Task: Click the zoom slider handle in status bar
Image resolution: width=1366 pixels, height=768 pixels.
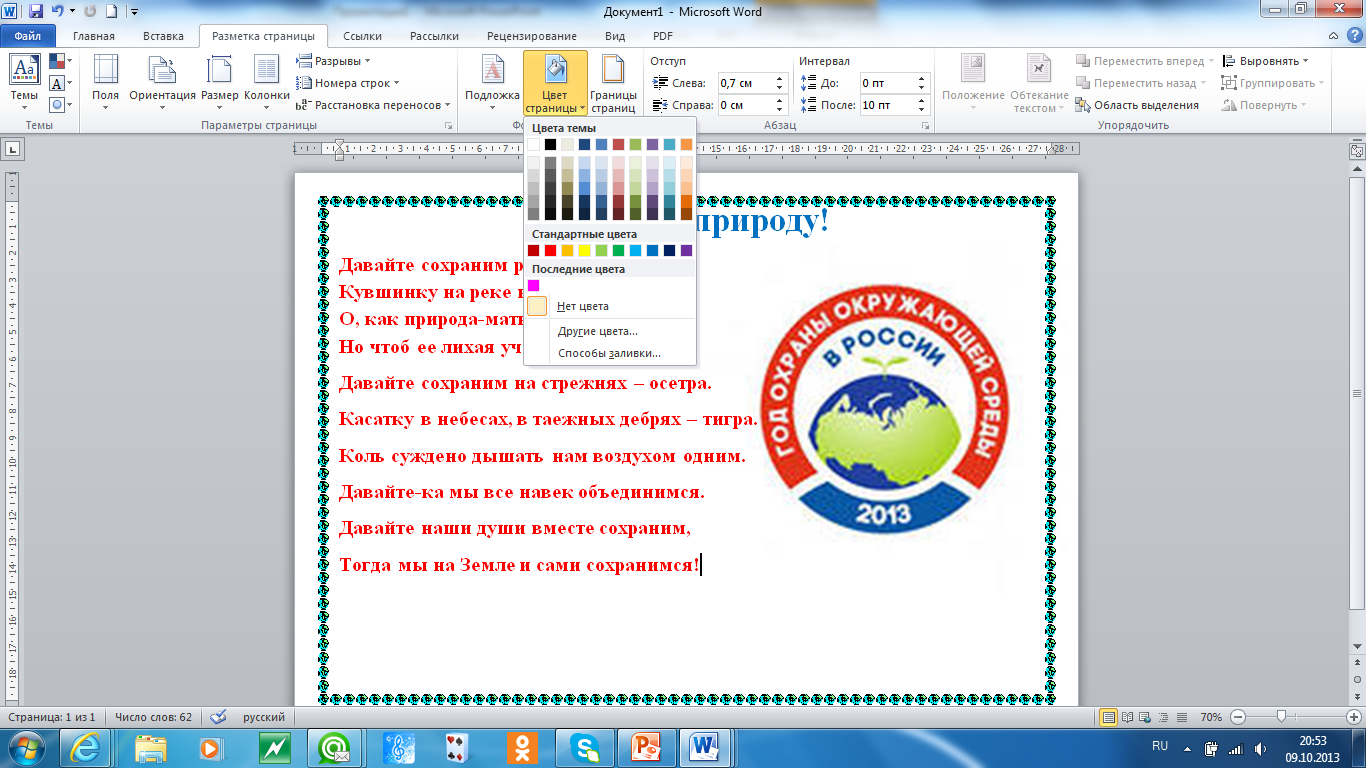Action: point(1281,717)
